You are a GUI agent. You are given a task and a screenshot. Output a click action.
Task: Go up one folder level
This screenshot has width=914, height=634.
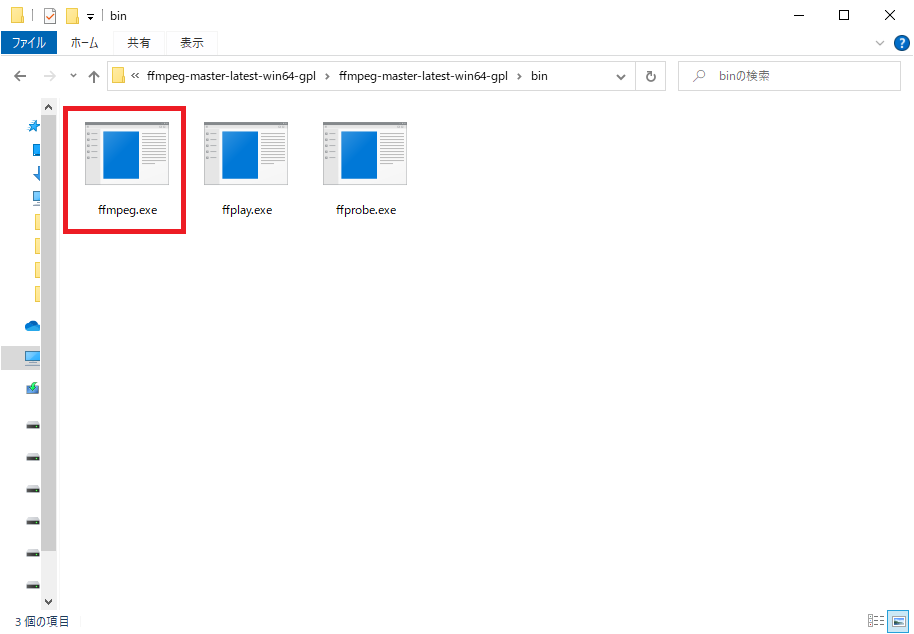point(93,76)
